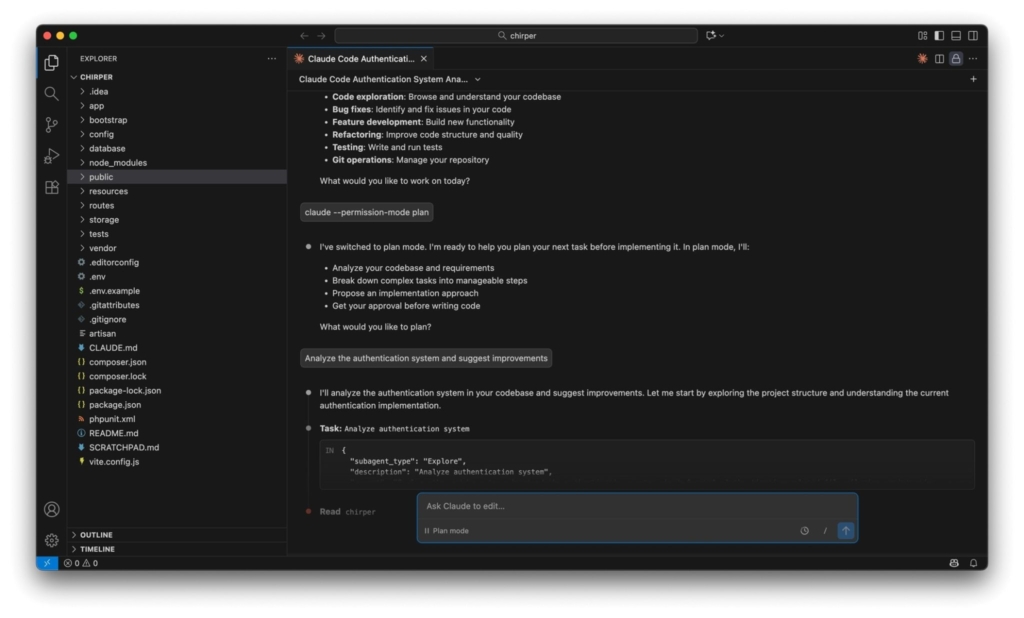The height and width of the screenshot is (618, 1024).
Task: Open the .gitignore file
Action: (177, 319)
